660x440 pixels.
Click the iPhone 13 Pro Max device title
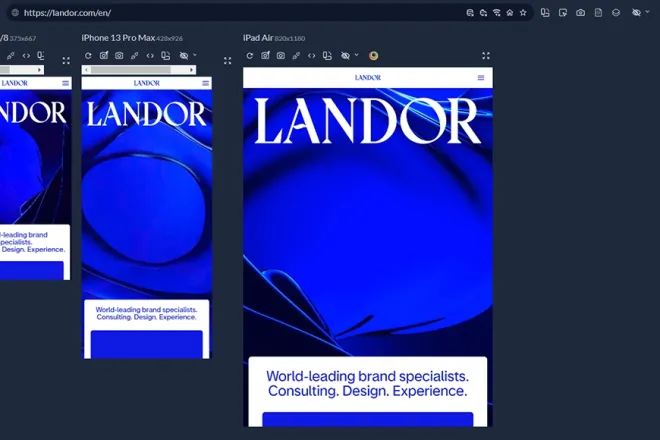[118, 38]
